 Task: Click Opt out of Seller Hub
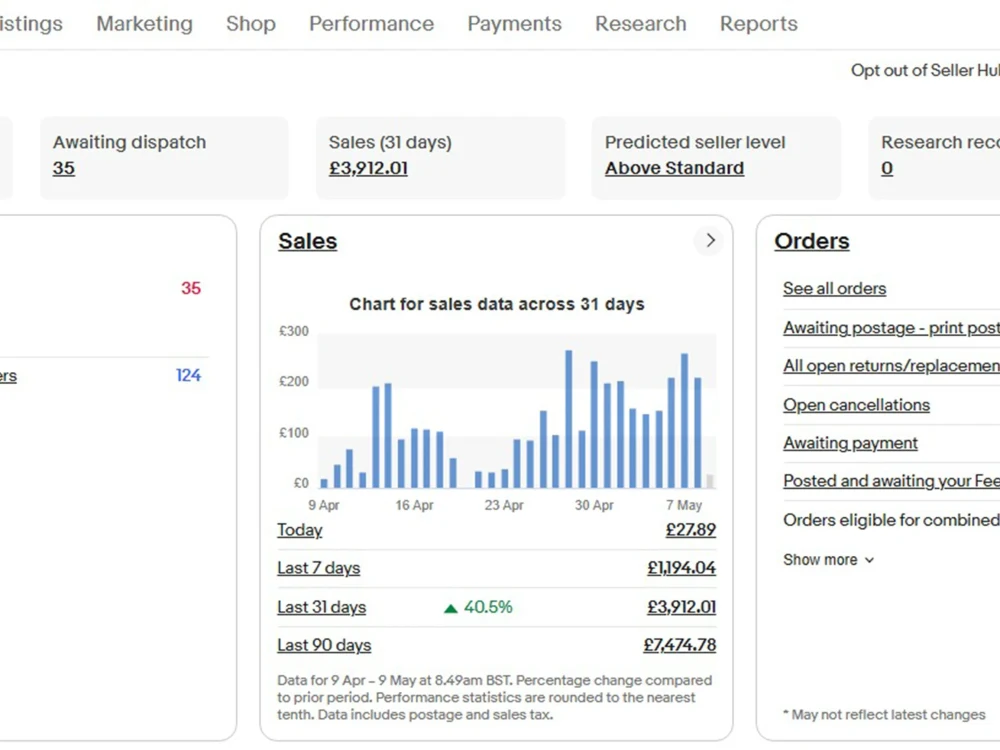[925, 70]
